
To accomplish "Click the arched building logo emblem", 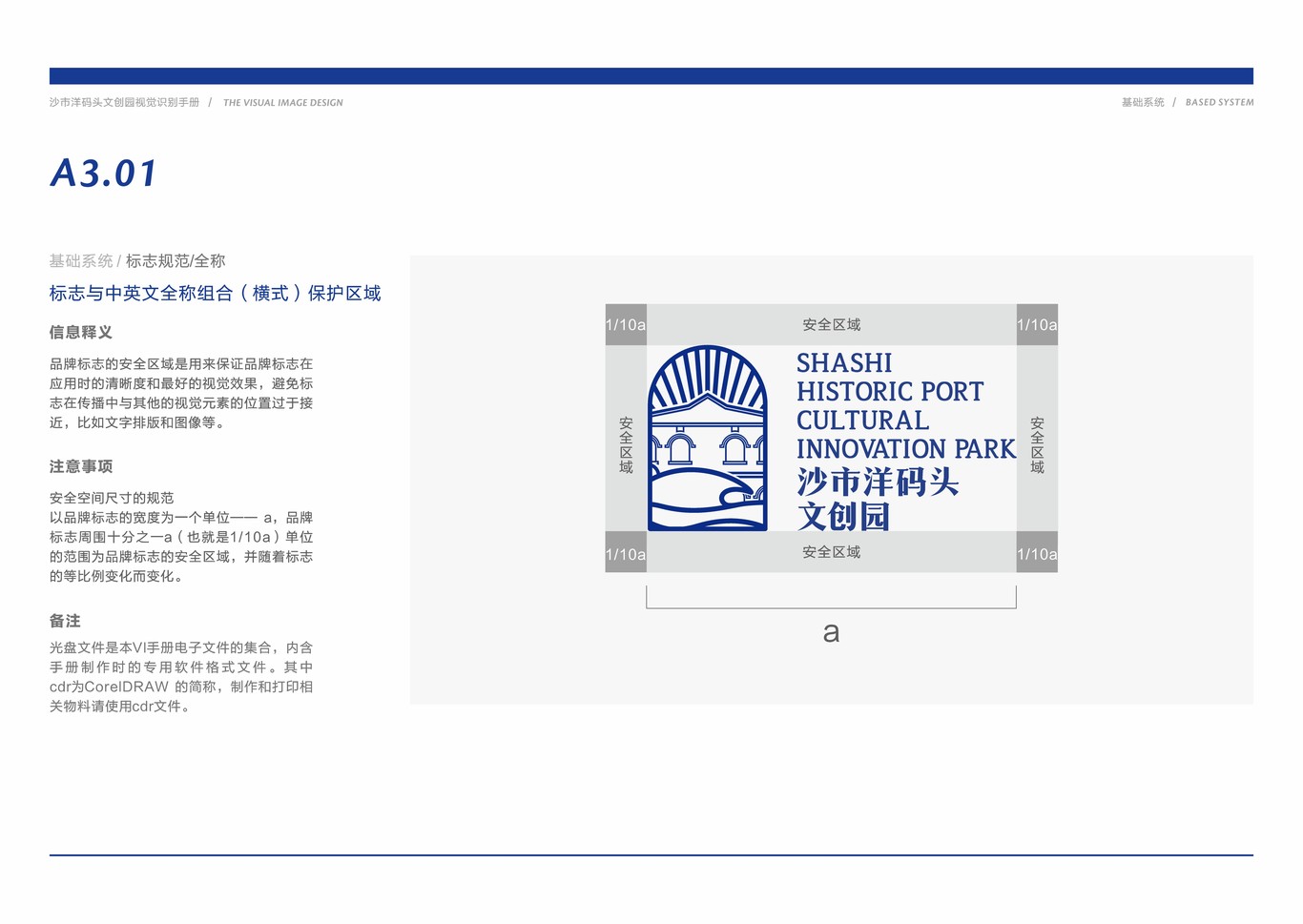I will pyautogui.click(x=708, y=438).
